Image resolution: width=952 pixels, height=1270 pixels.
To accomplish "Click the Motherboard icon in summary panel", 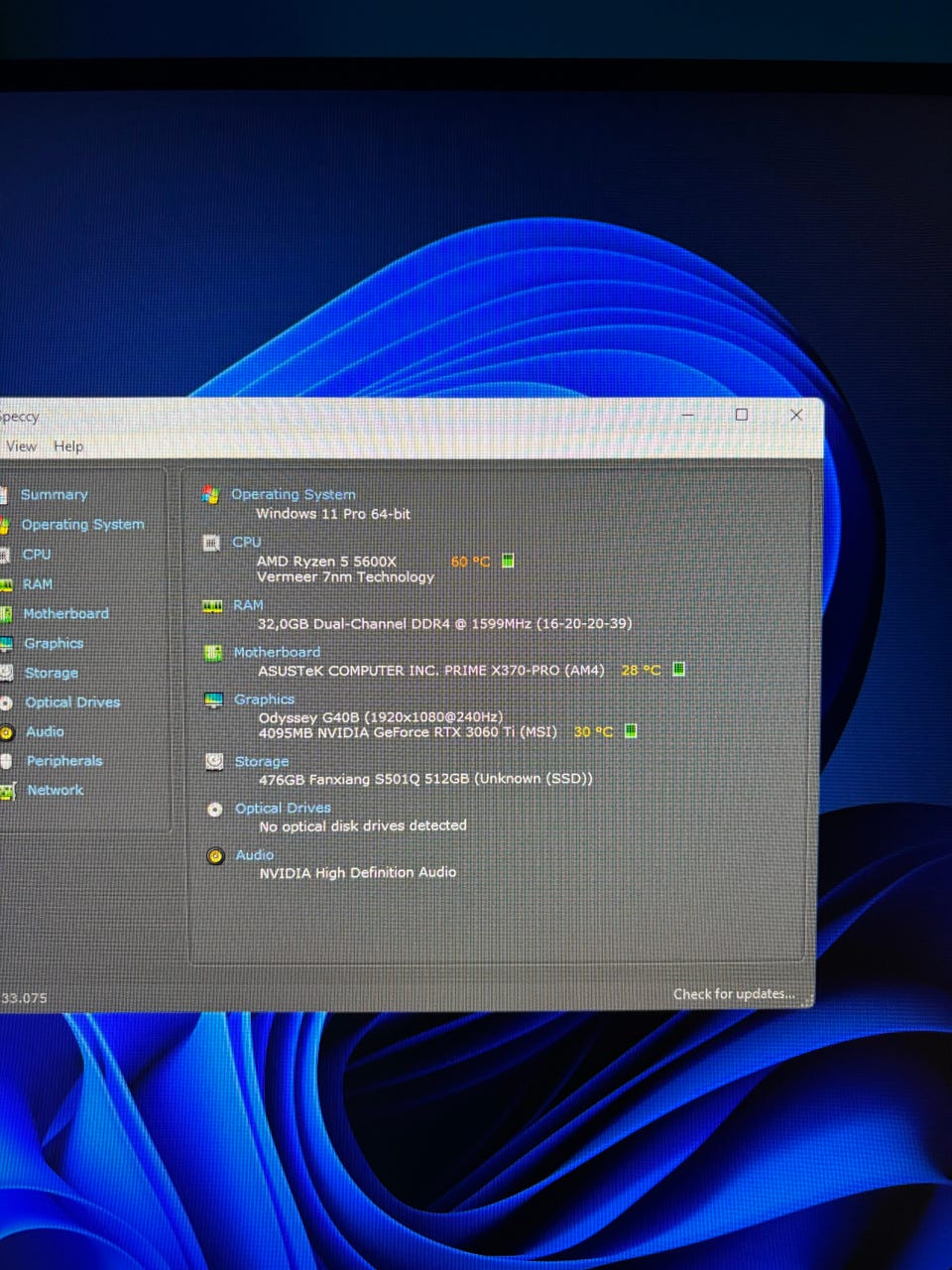I will (213, 653).
